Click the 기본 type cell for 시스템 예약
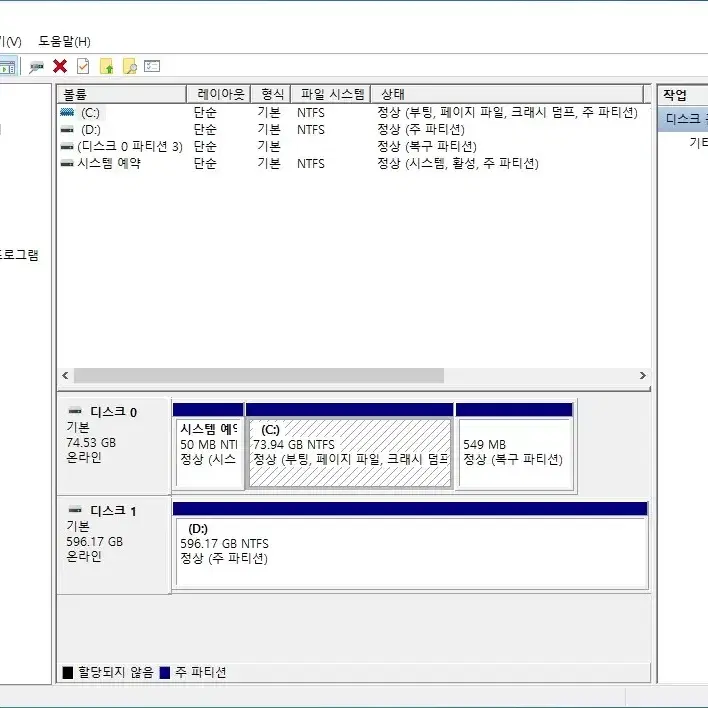 269,163
